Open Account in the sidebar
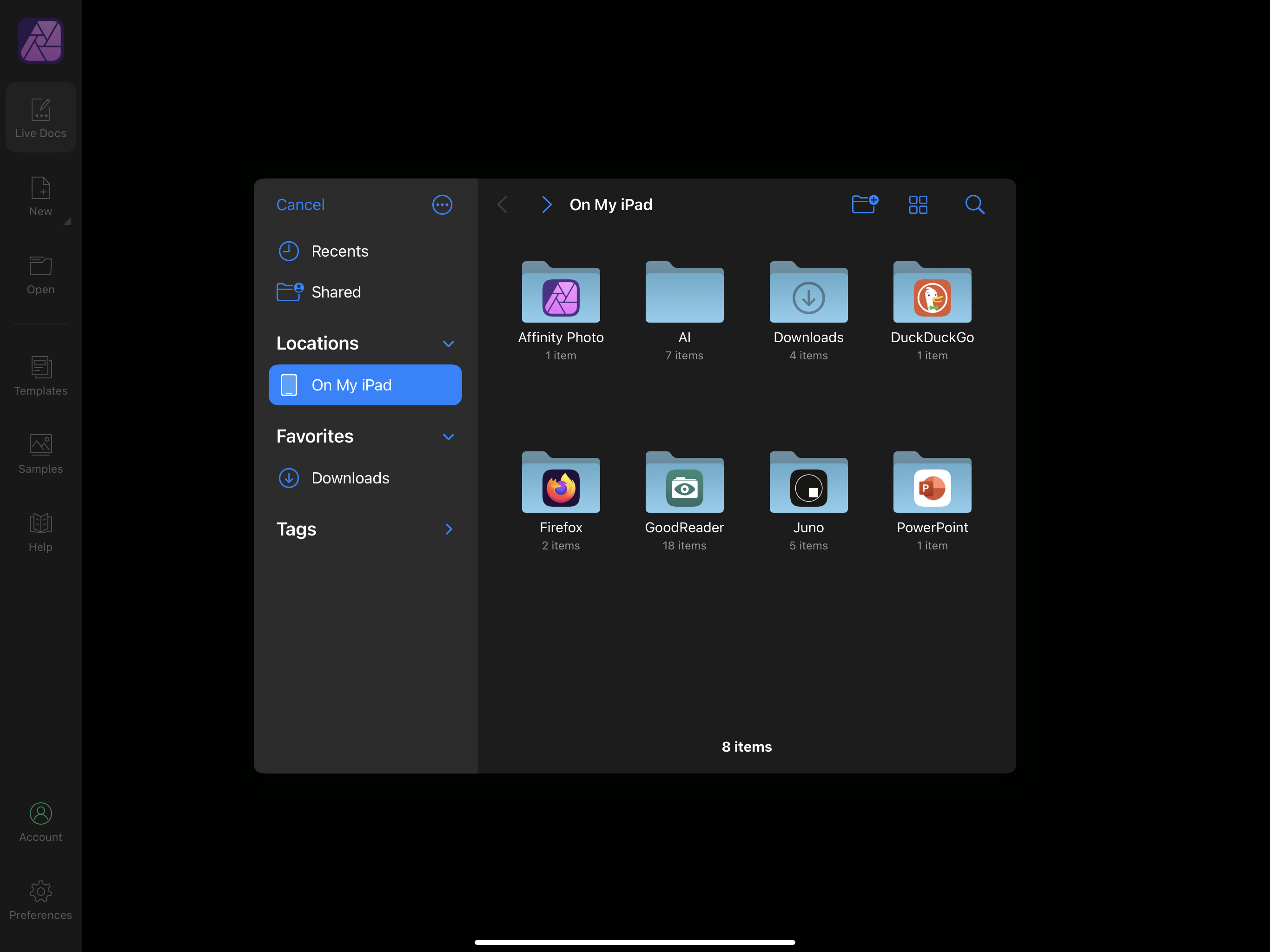Image resolution: width=1270 pixels, height=952 pixels. point(41,823)
